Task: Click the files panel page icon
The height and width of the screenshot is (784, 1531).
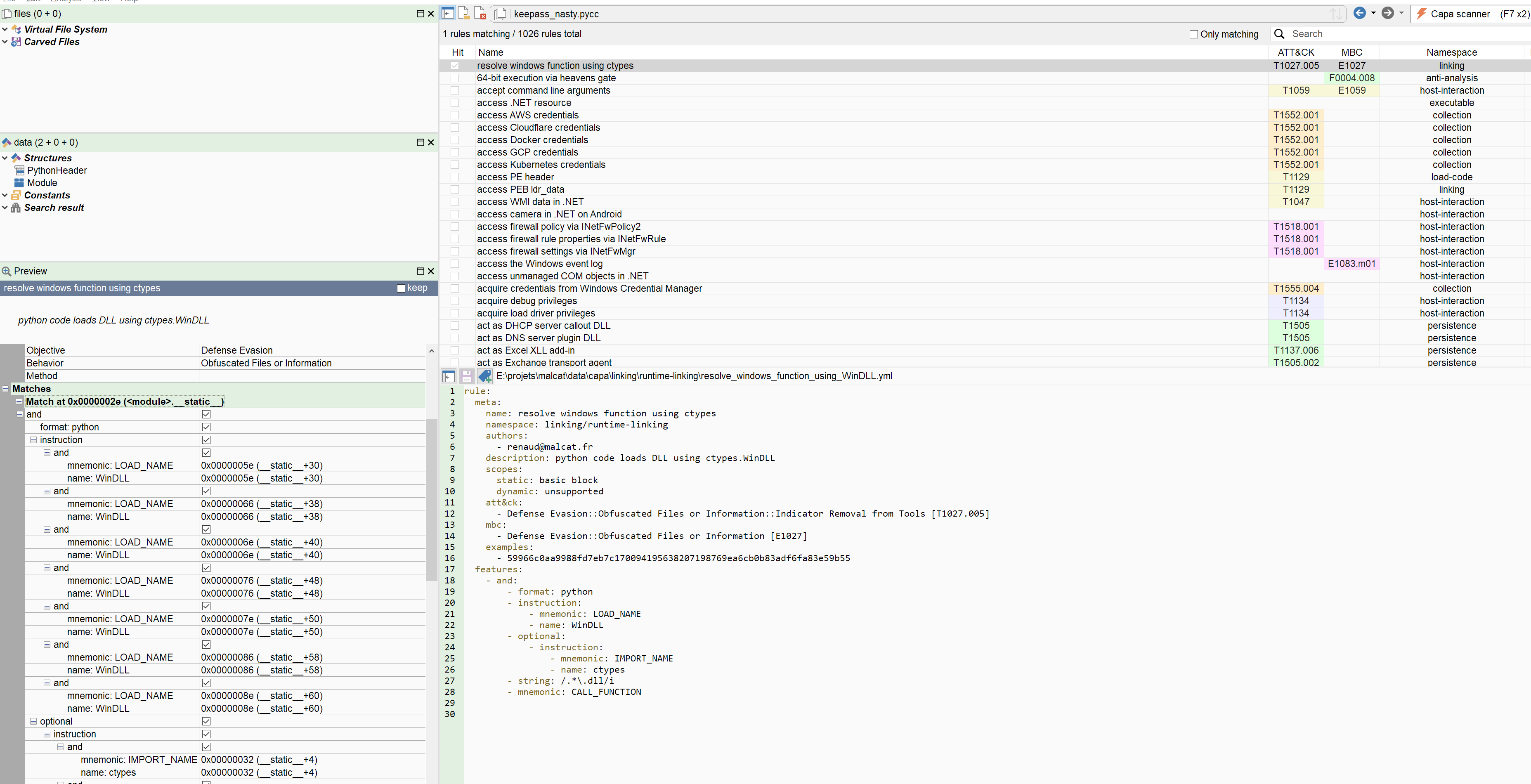Action: [x=7, y=14]
